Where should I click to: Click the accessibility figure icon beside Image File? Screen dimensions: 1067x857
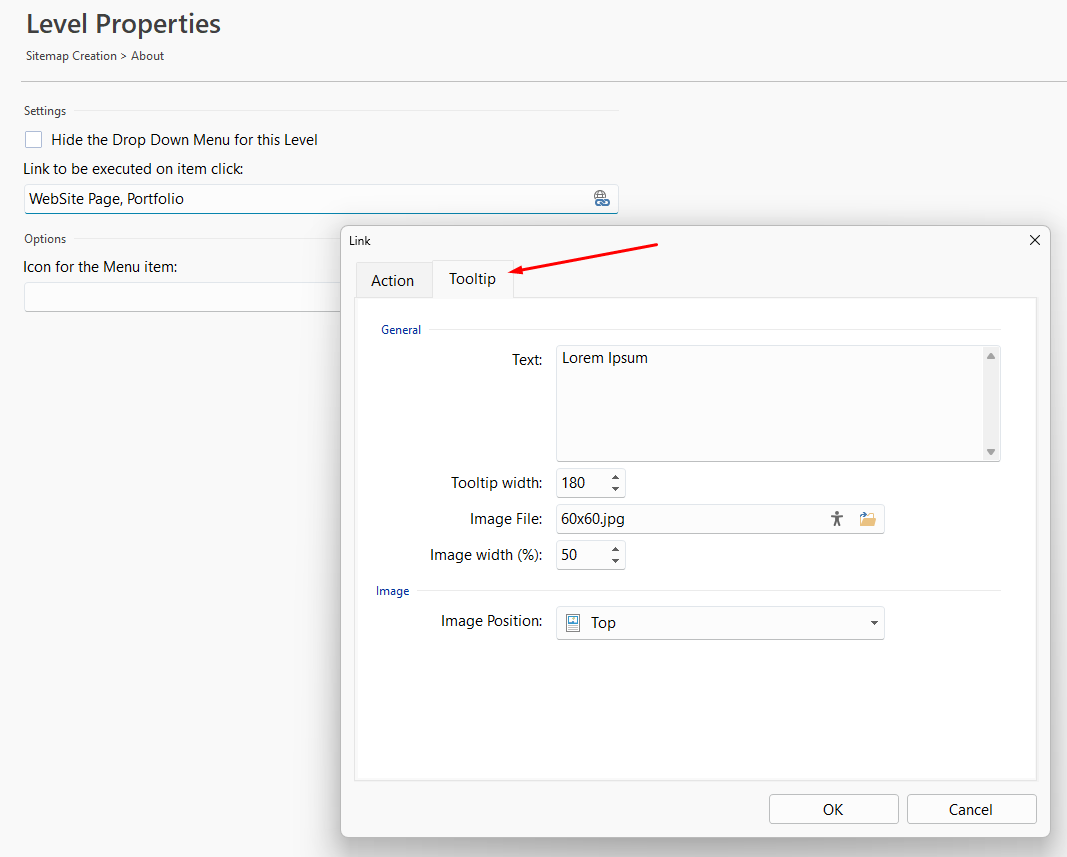[x=837, y=519]
